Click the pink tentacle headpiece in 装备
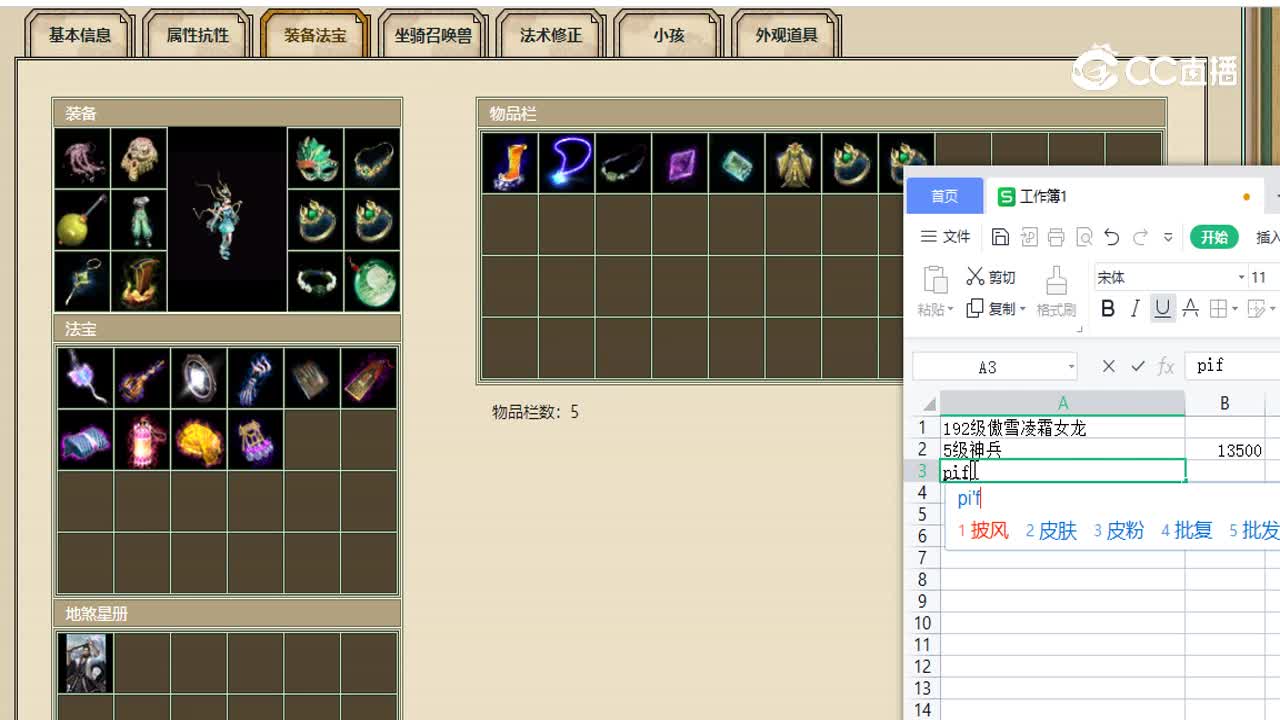1280x720 pixels. (x=83, y=157)
